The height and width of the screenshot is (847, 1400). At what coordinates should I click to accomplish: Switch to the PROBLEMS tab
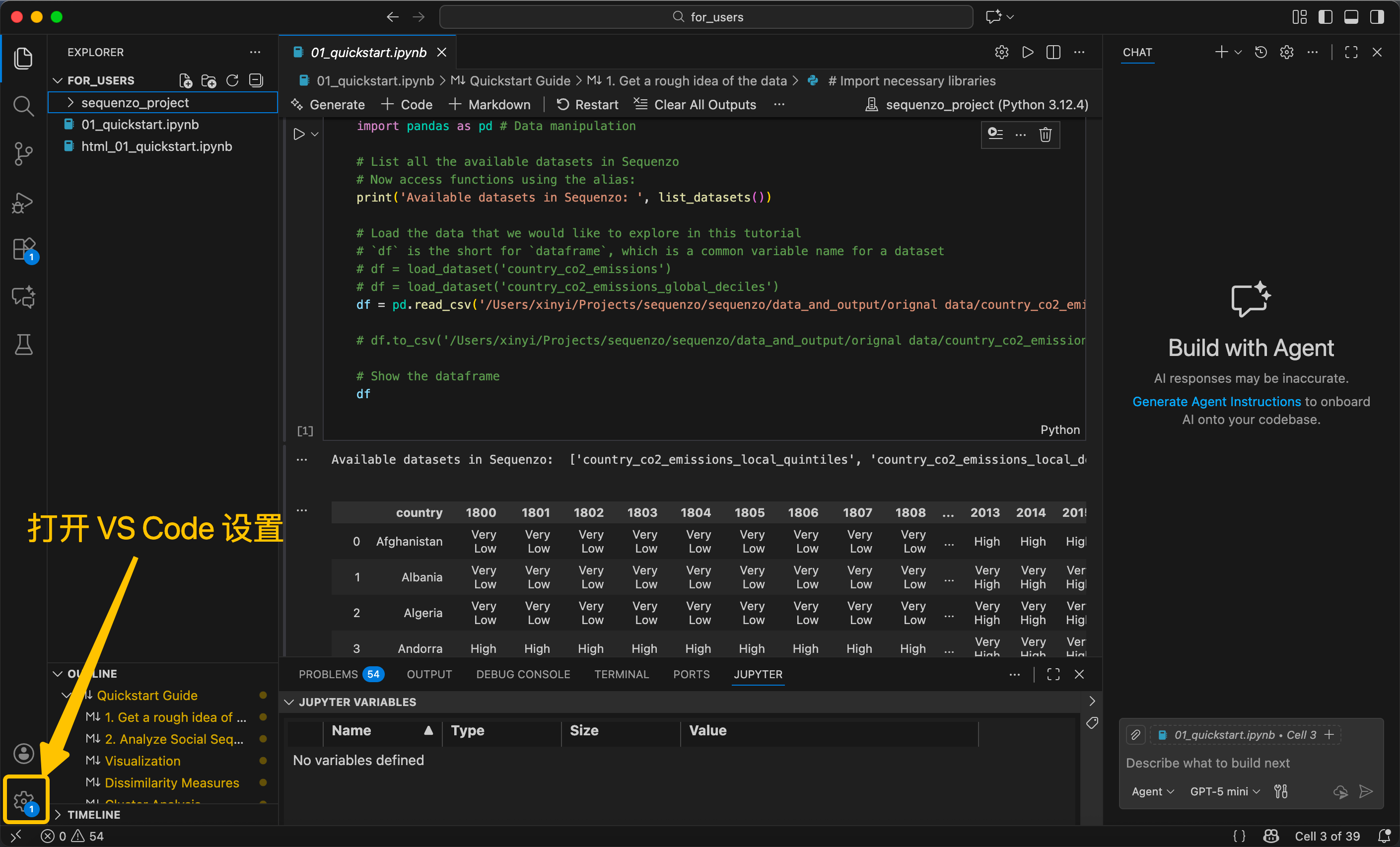(328, 674)
